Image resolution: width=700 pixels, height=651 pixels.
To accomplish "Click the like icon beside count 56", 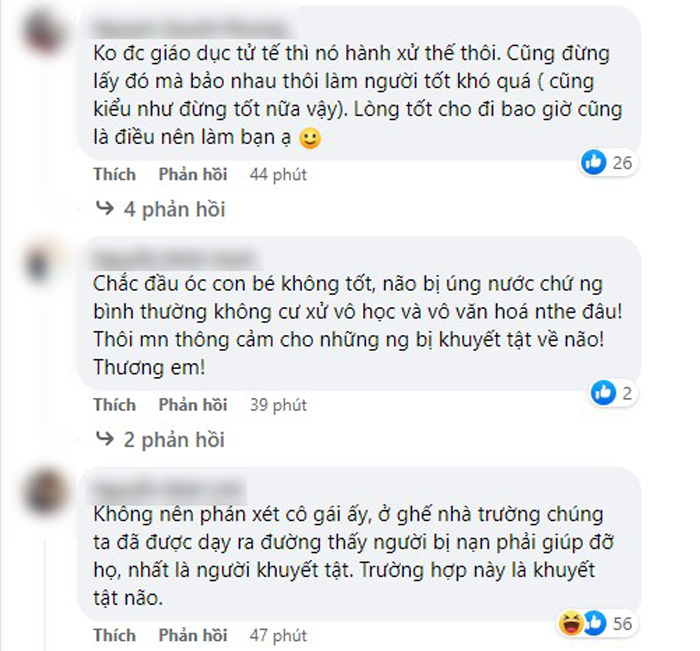I will coord(595,623).
